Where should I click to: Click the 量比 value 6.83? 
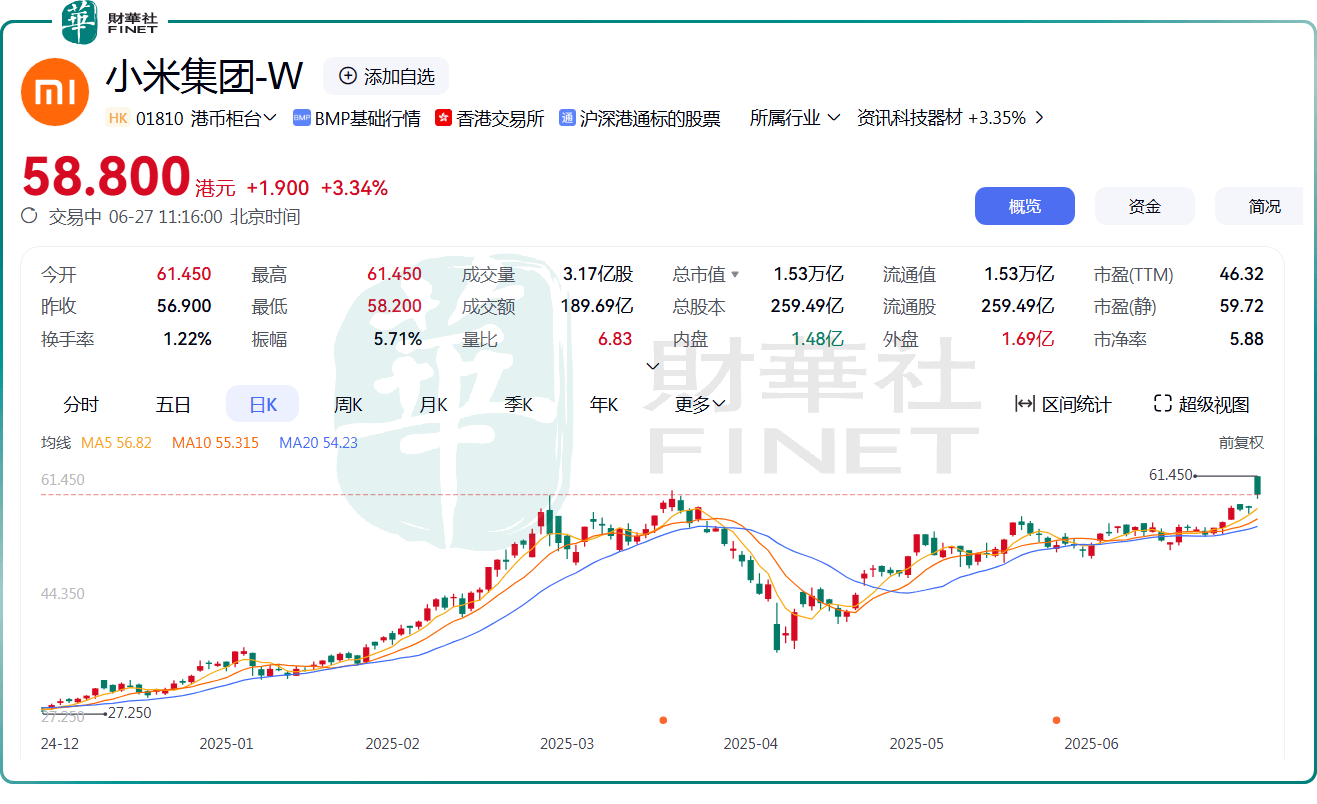tap(615, 339)
